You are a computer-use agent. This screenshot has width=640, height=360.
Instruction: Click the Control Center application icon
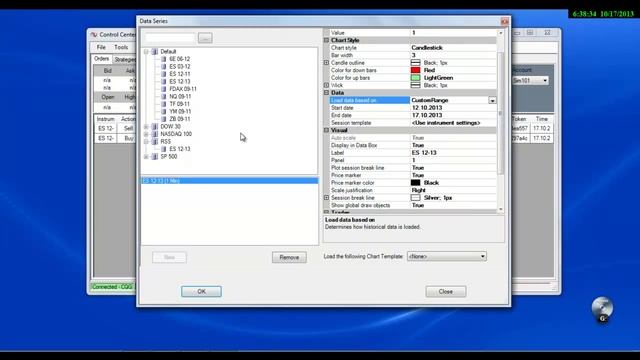tap(94, 35)
